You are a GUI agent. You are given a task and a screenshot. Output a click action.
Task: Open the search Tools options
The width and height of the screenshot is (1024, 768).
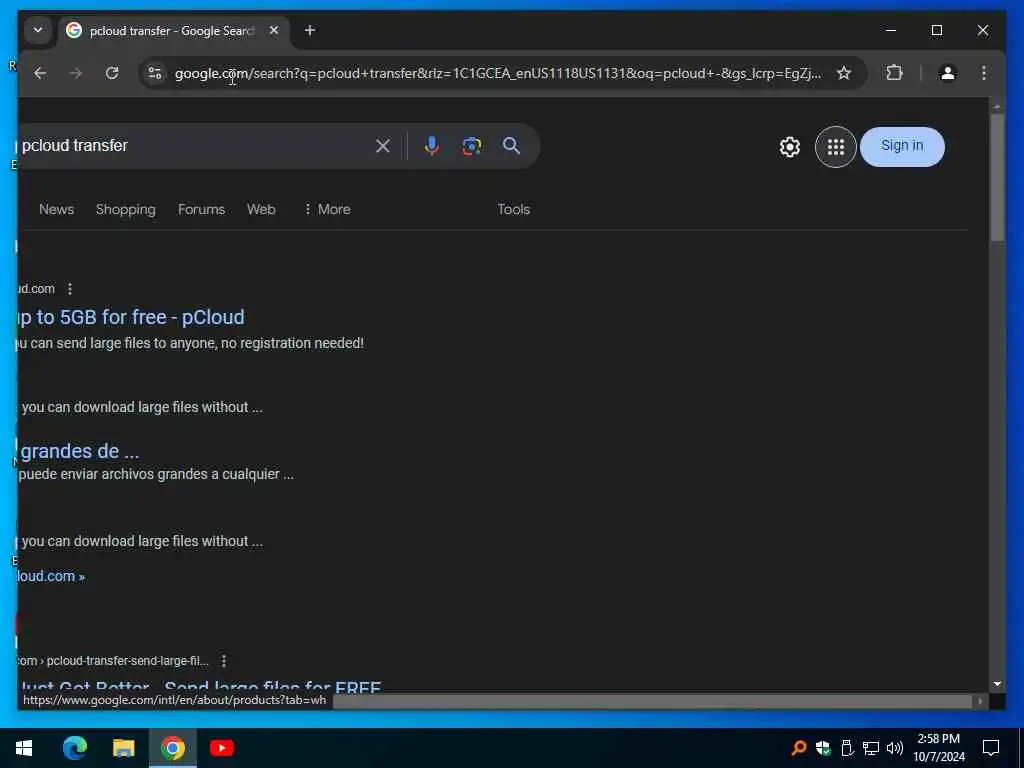(x=513, y=209)
